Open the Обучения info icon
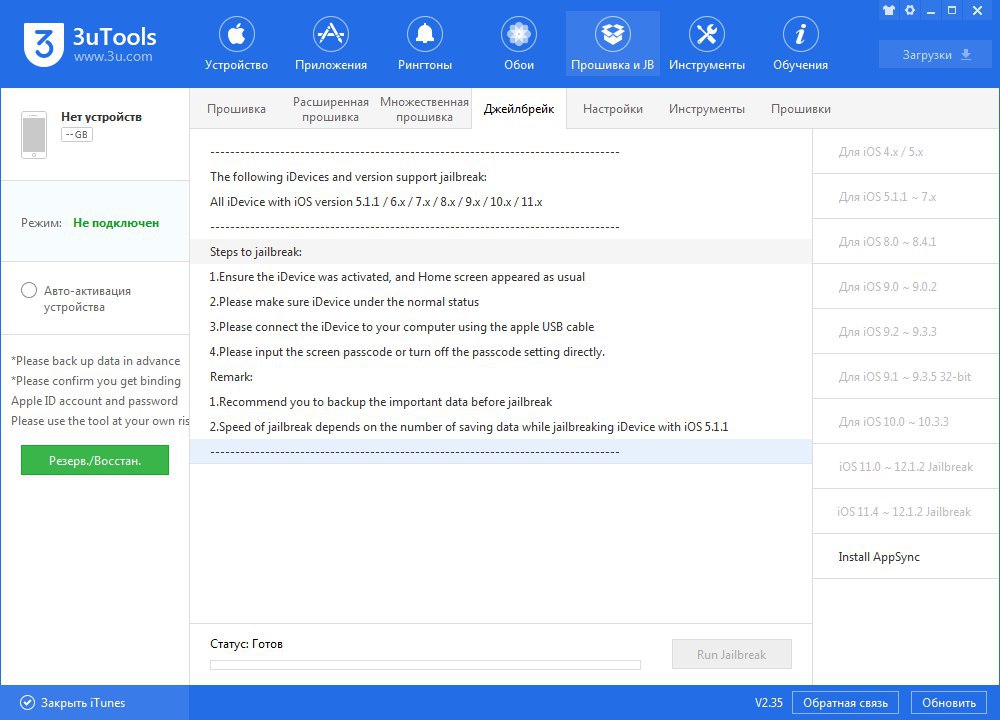Image resolution: width=1000 pixels, height=720 pixels. [x=800, y=34]
